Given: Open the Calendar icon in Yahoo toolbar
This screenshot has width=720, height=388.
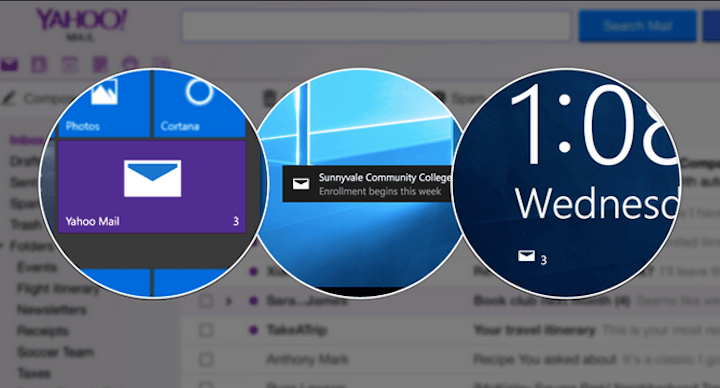Looking at the screenshot, I should pyautogui.click(x=69, y=65).
